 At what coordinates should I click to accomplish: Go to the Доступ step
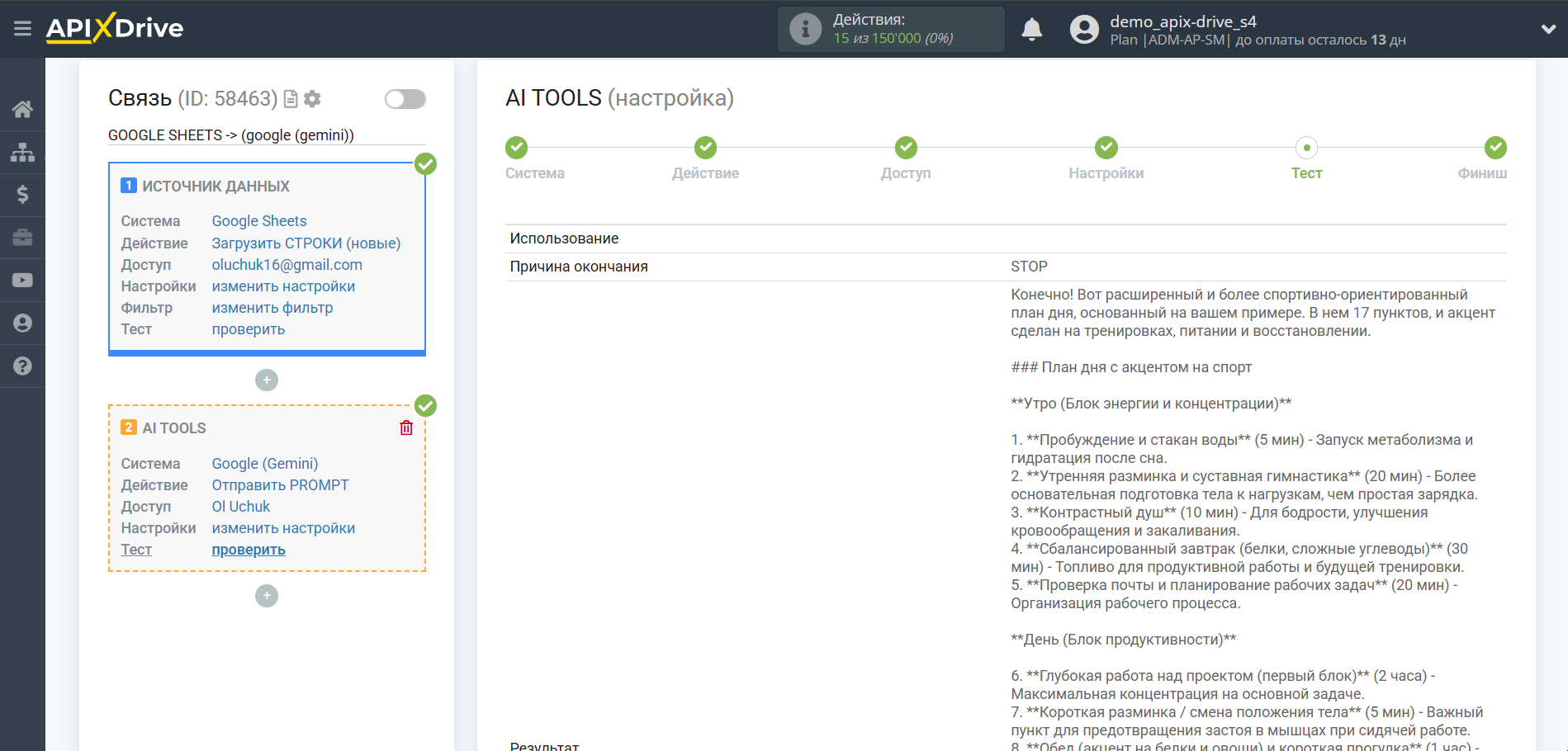(x=906, y=148)
